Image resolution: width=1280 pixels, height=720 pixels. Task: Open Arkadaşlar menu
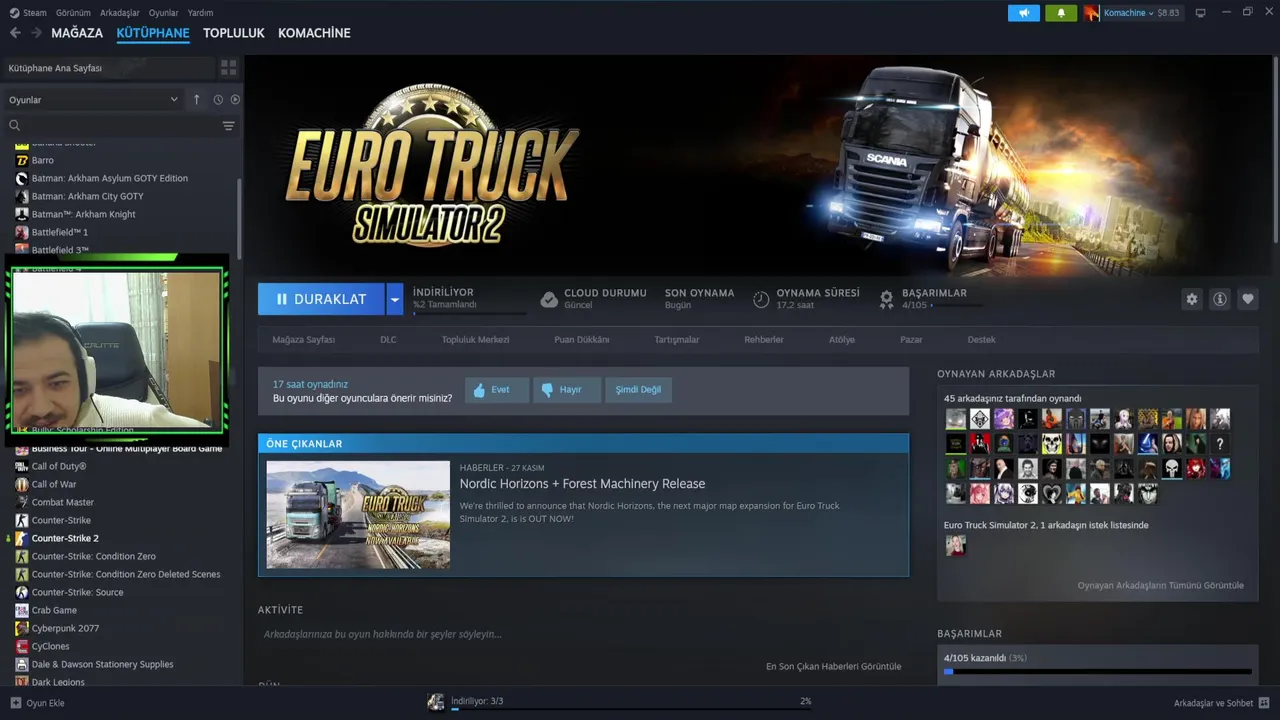coord(120,13)
